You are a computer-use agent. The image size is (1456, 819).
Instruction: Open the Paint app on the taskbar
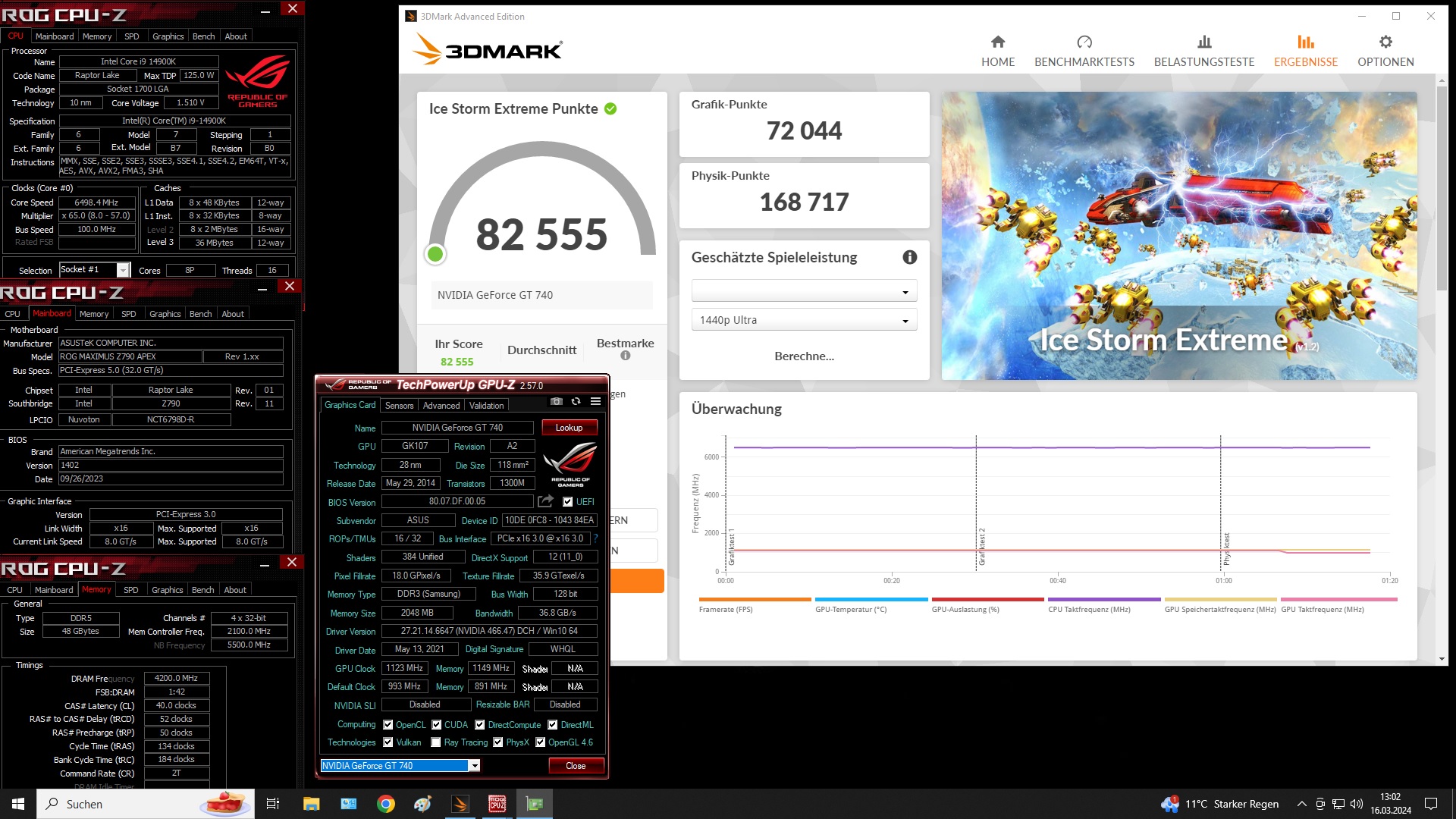click(x=423, y=804)
